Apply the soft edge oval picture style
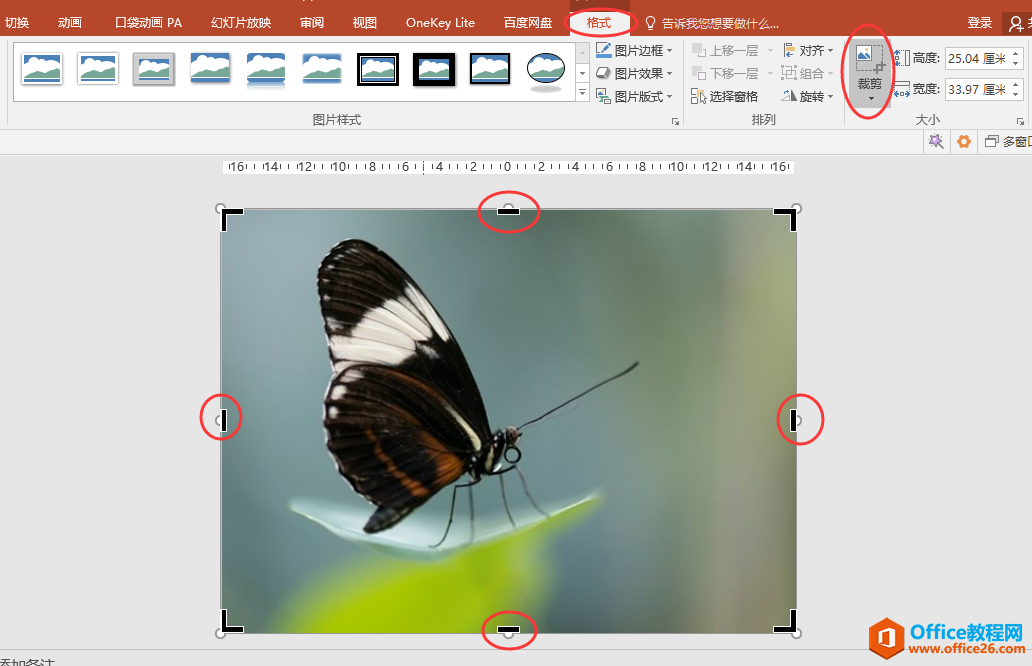1032x666 pixels. (x=546, y=69)
